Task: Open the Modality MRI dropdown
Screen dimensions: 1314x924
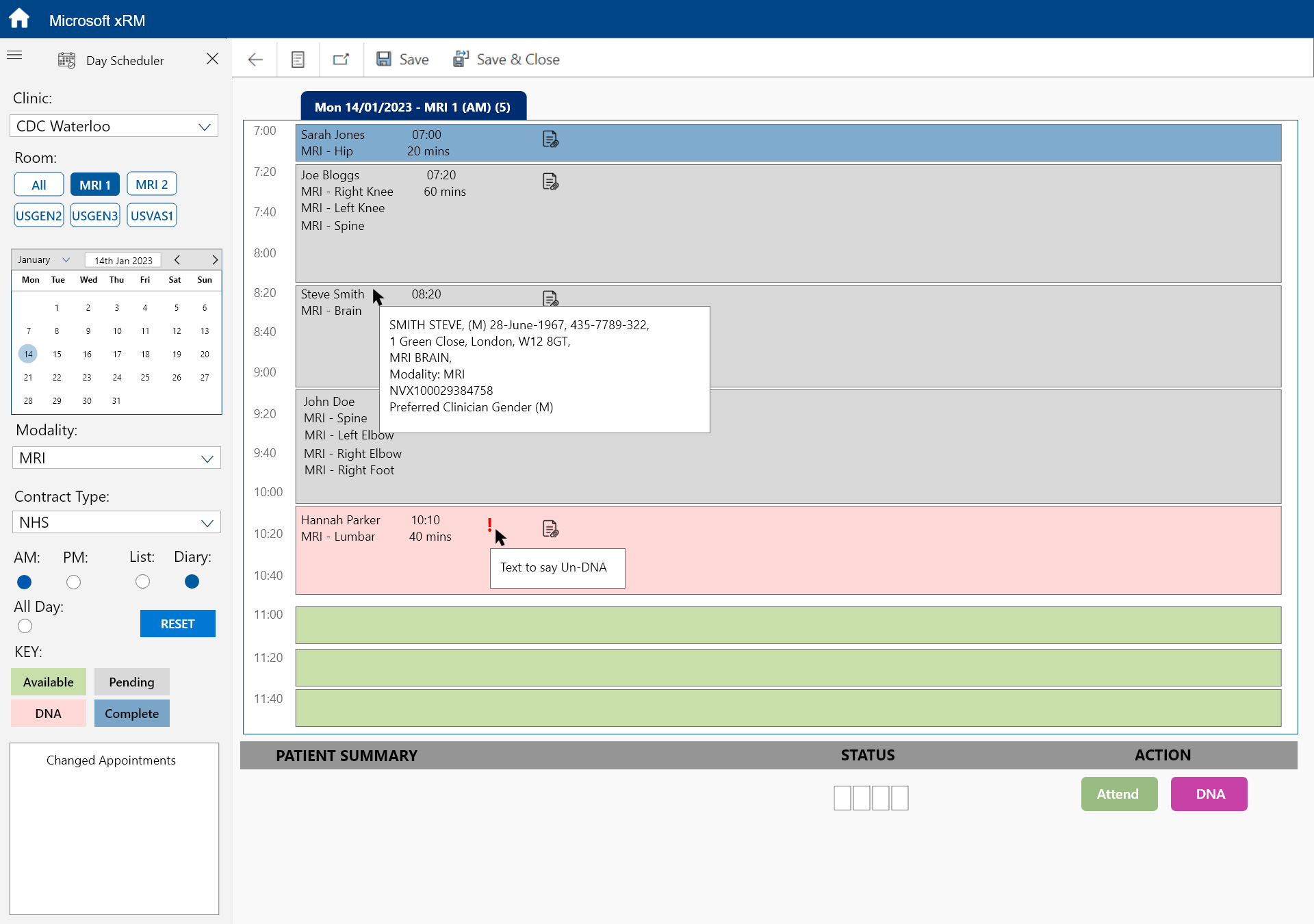Action: tap(207, 459)
